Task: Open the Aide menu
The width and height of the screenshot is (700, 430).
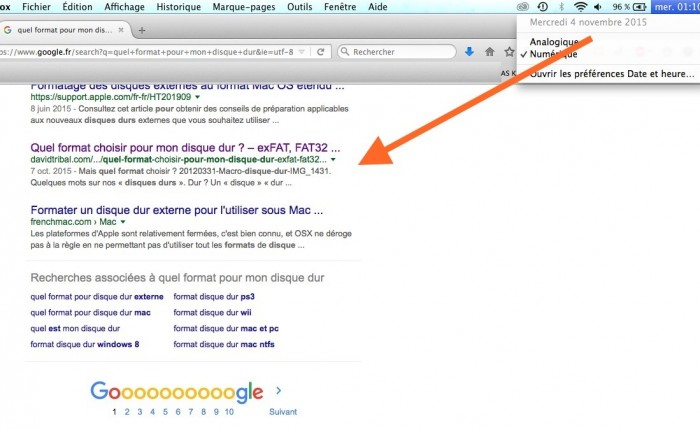Action: [x=378, y=7]
